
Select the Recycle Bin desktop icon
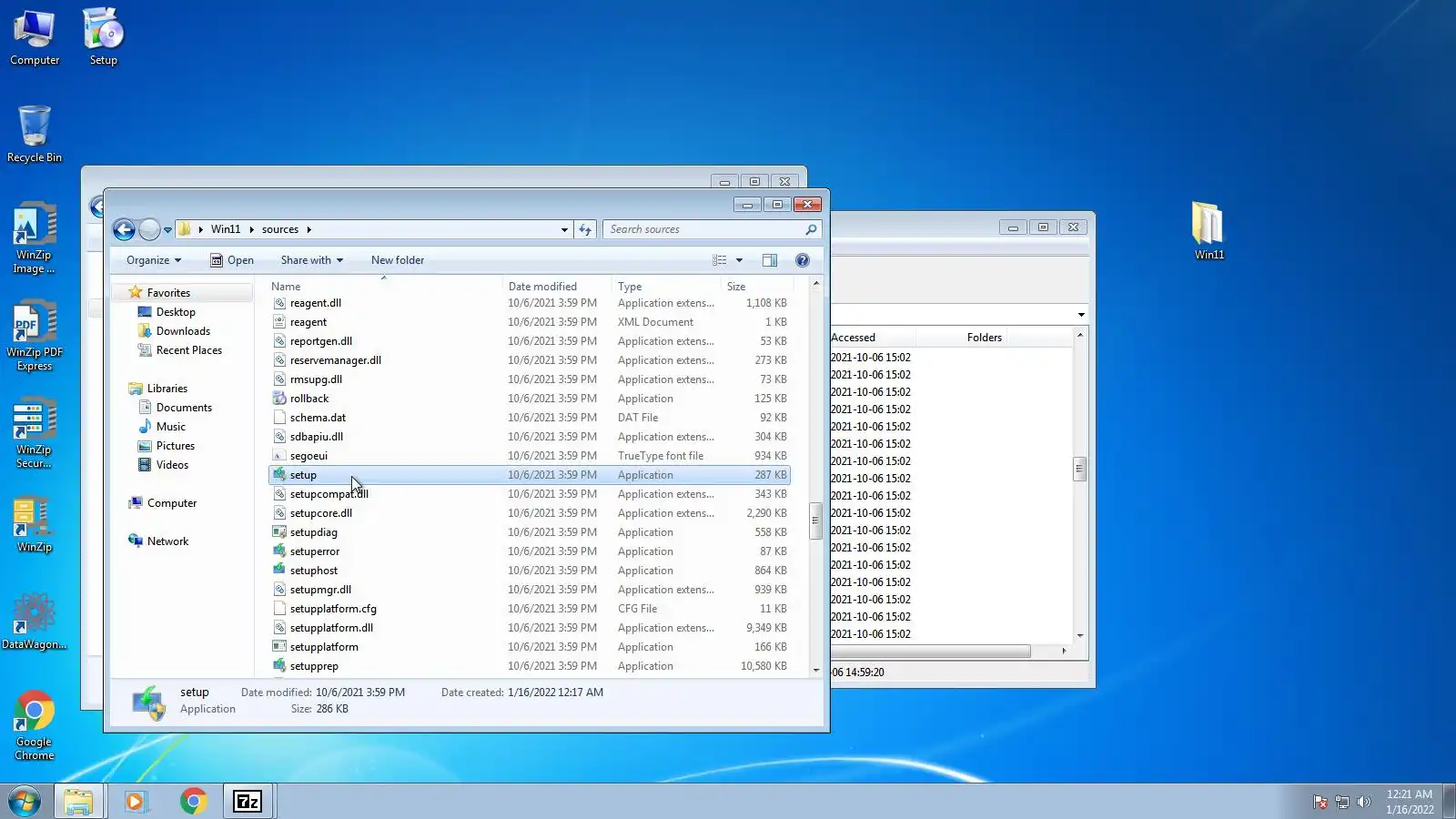coord(35,134)
